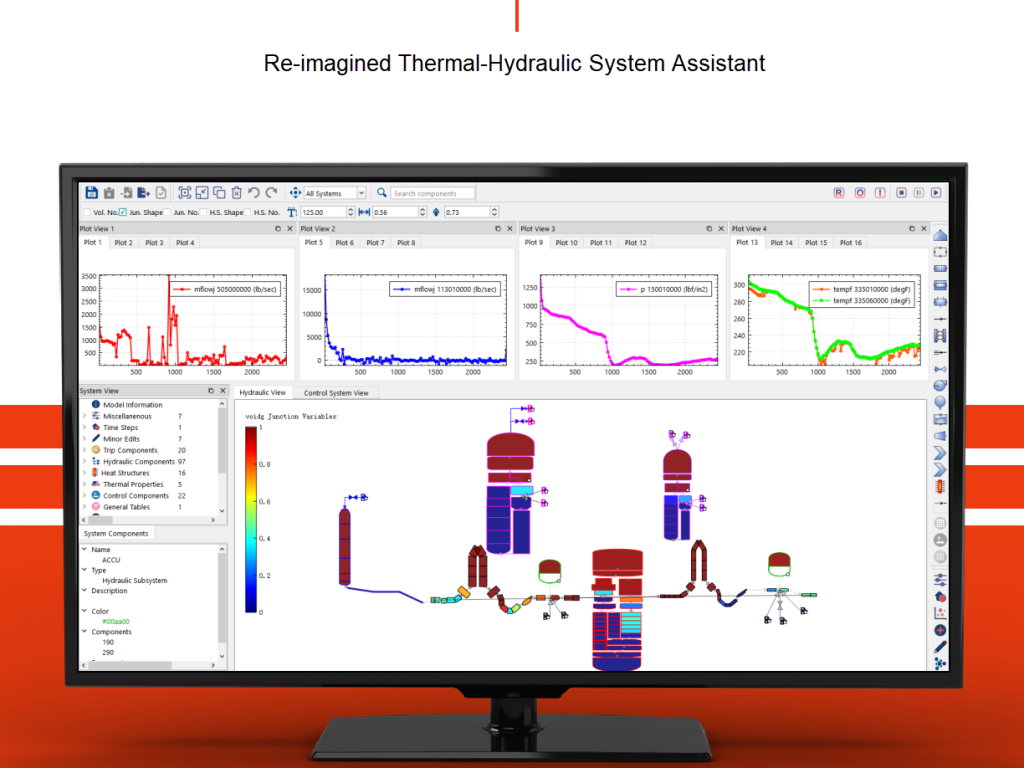Click the red stop icon in top-right toolbar
This screenshot has height=768, width=1024.
click(901, 193)
